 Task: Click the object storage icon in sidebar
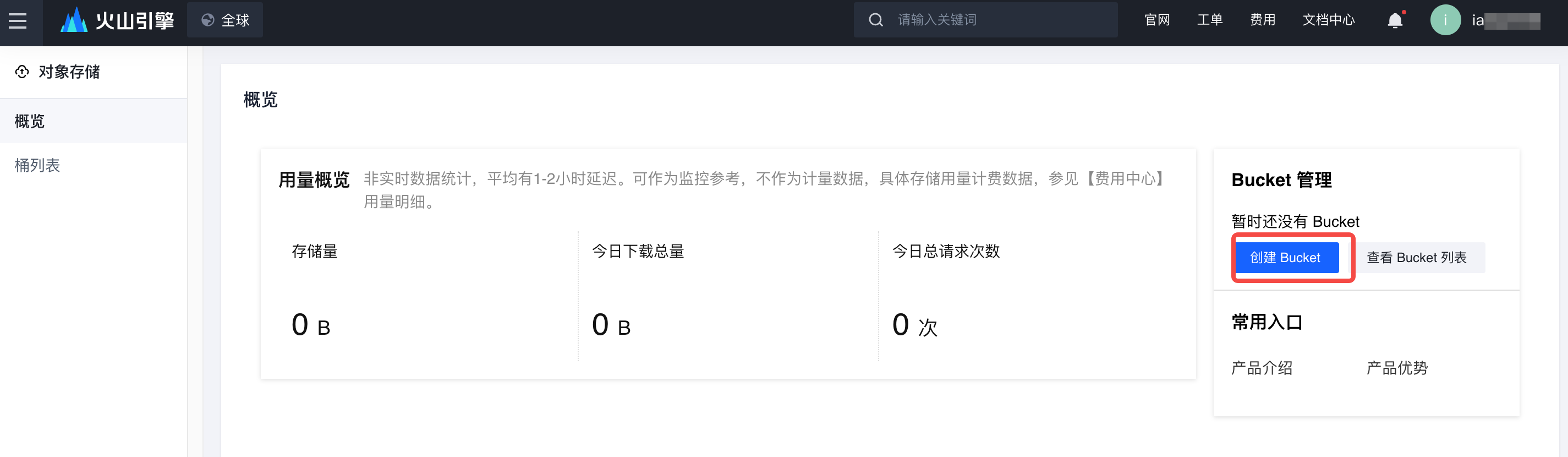(22, 72)
